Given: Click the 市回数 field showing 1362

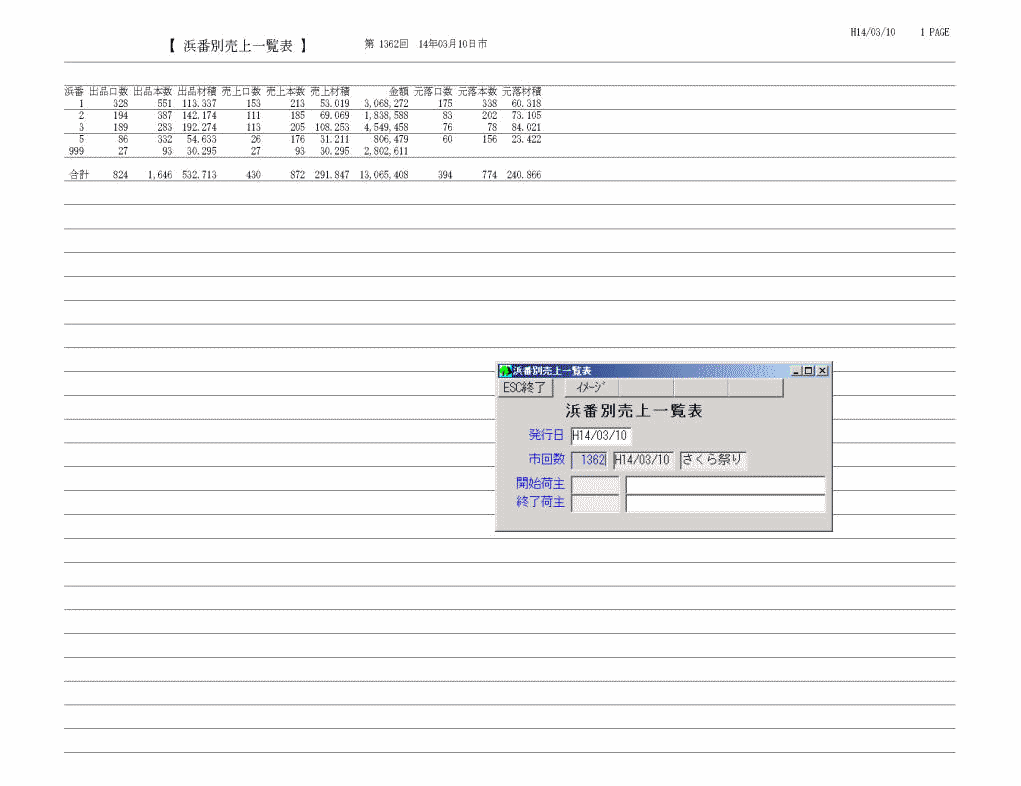Looking at the screenshot, I should 589,460.
